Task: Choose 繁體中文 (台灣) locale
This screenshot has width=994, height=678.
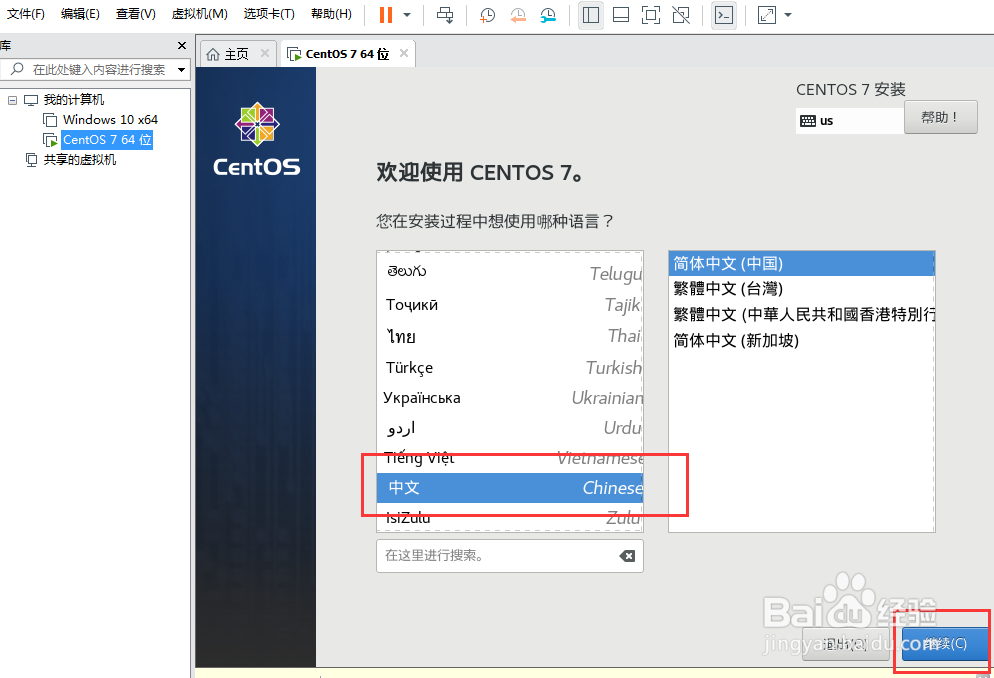Action: pos(801,289)
